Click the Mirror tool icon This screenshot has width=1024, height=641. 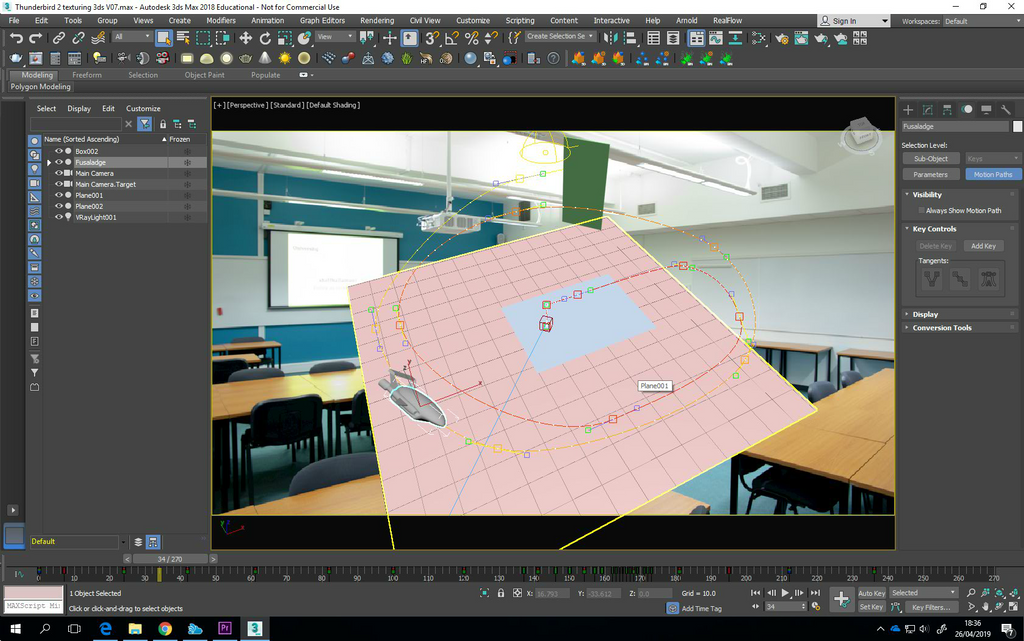point(610,38)
